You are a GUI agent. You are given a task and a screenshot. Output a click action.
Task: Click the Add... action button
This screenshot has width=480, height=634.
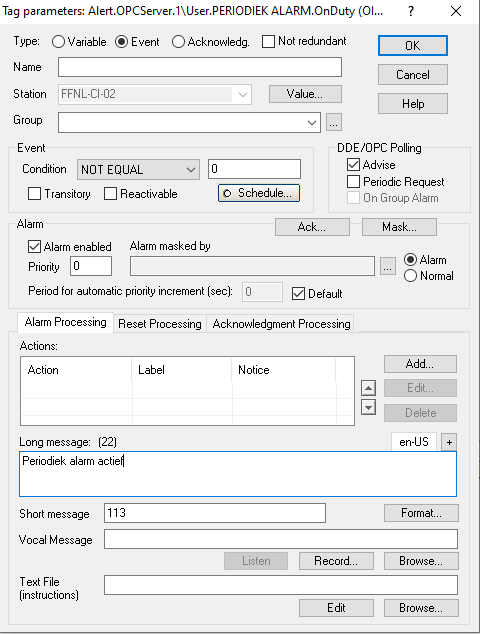pyautogui.click(x=420, y=364)
